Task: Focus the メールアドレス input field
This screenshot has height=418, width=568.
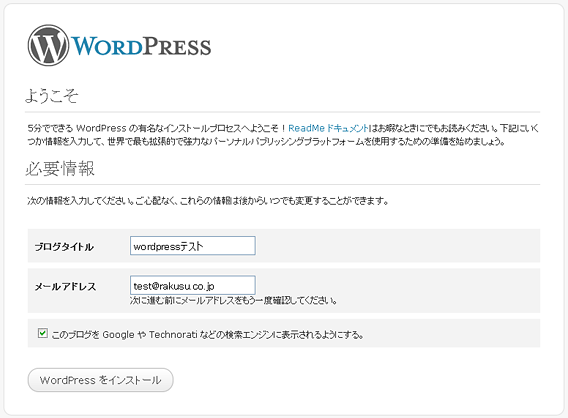Action: pos(193,285)
